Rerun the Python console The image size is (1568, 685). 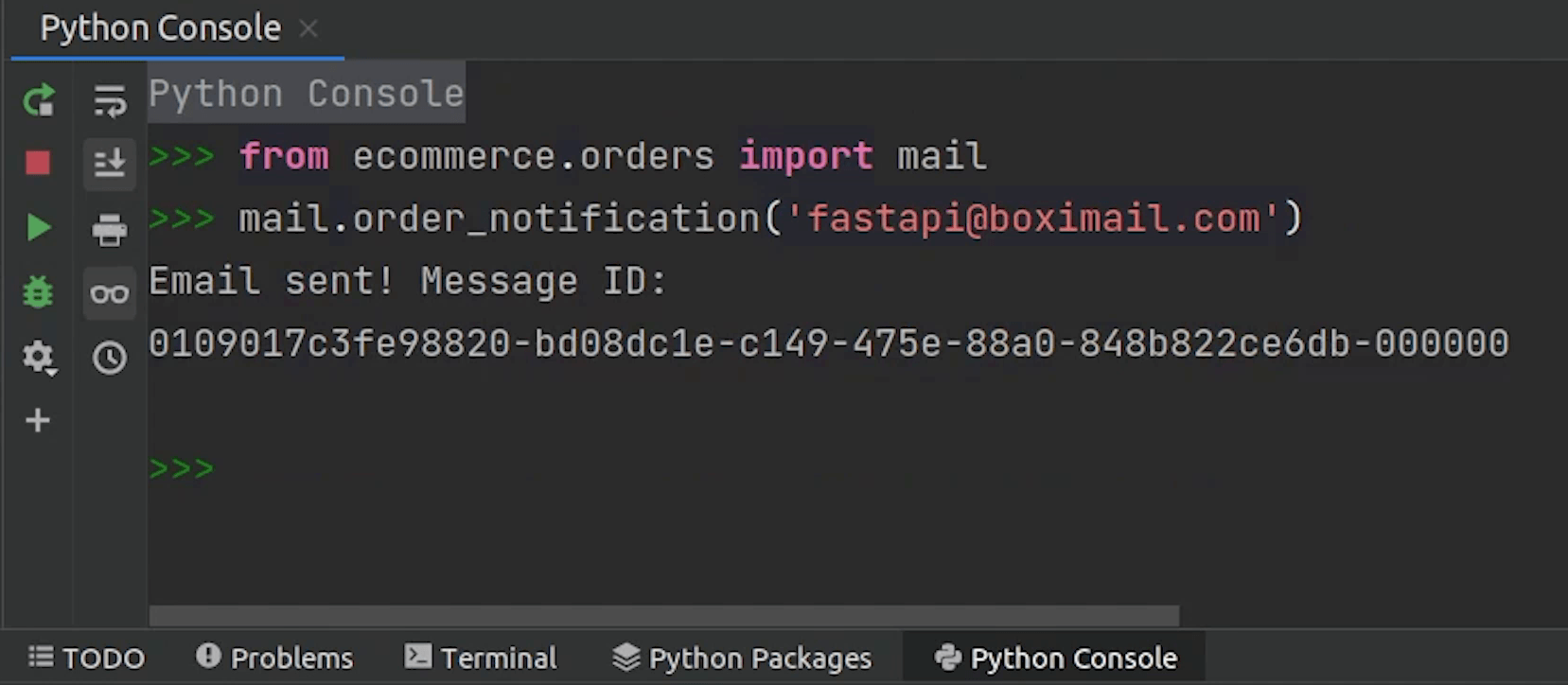pos(38,100)
